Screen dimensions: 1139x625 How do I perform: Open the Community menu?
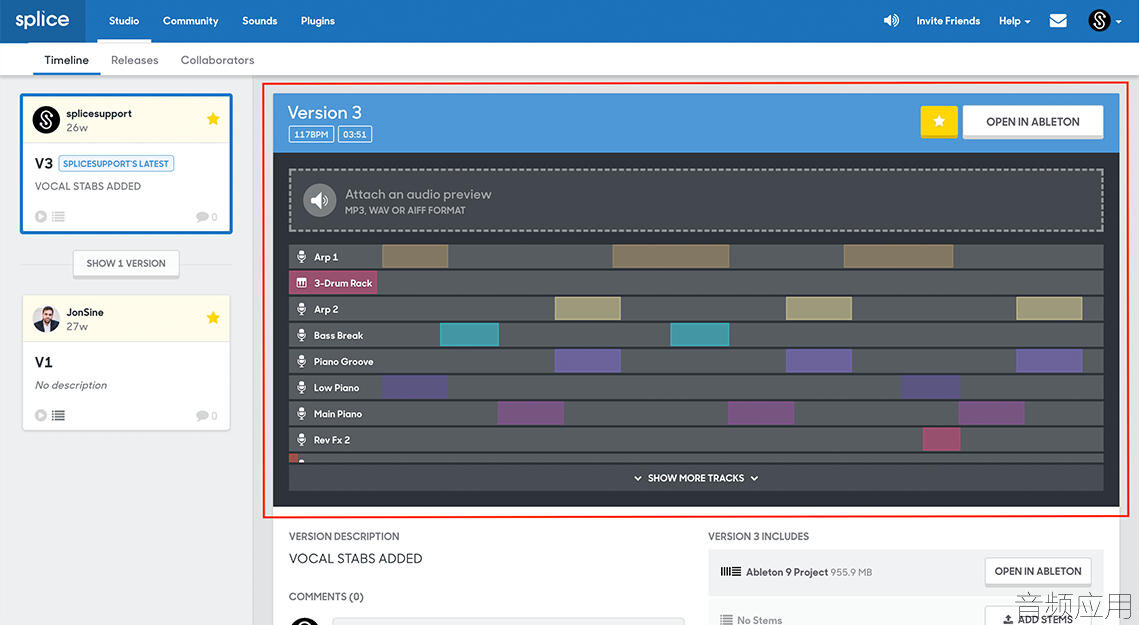[x=190, y=21]
